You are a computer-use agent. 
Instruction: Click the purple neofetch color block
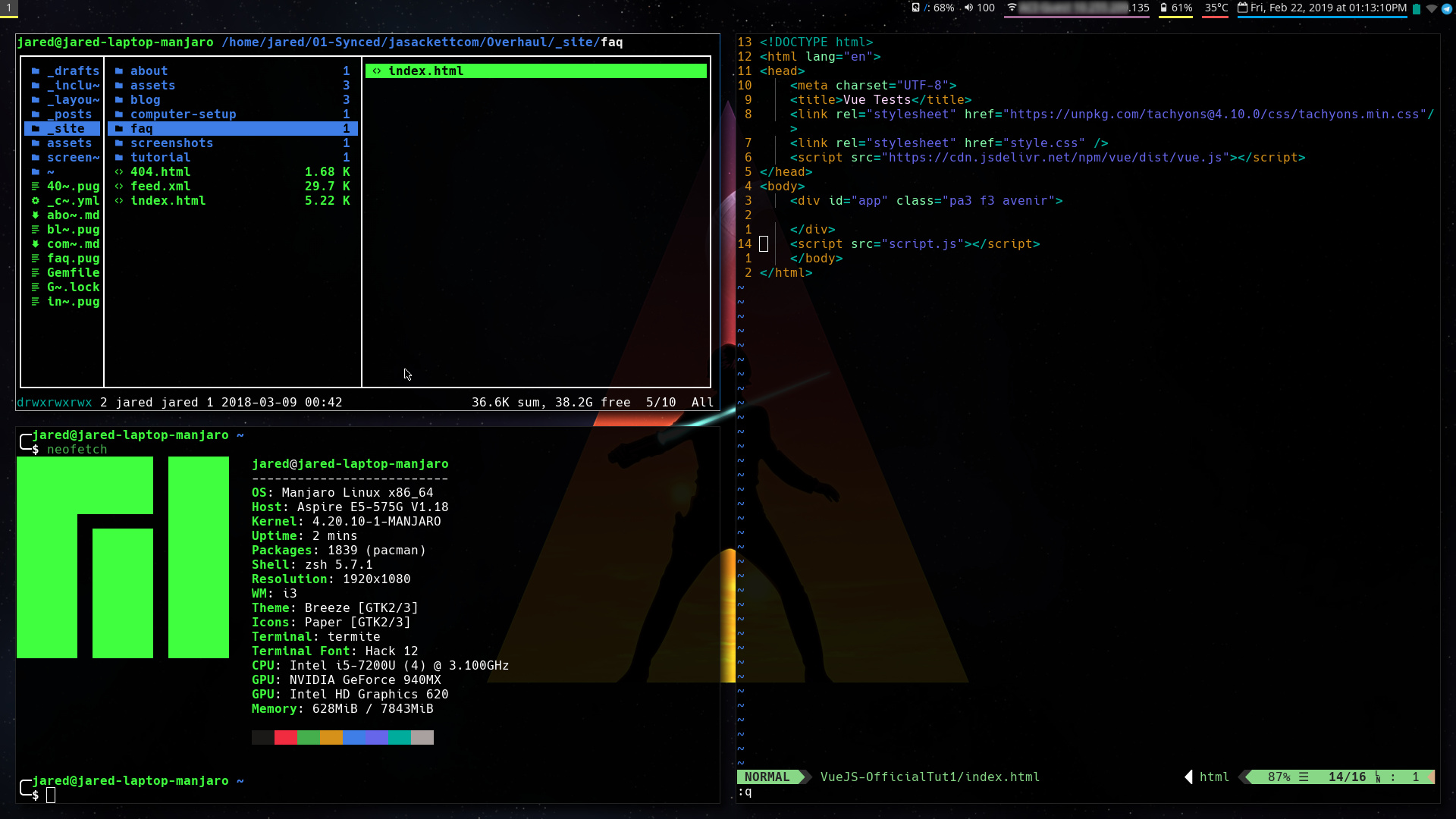point(377,738)
